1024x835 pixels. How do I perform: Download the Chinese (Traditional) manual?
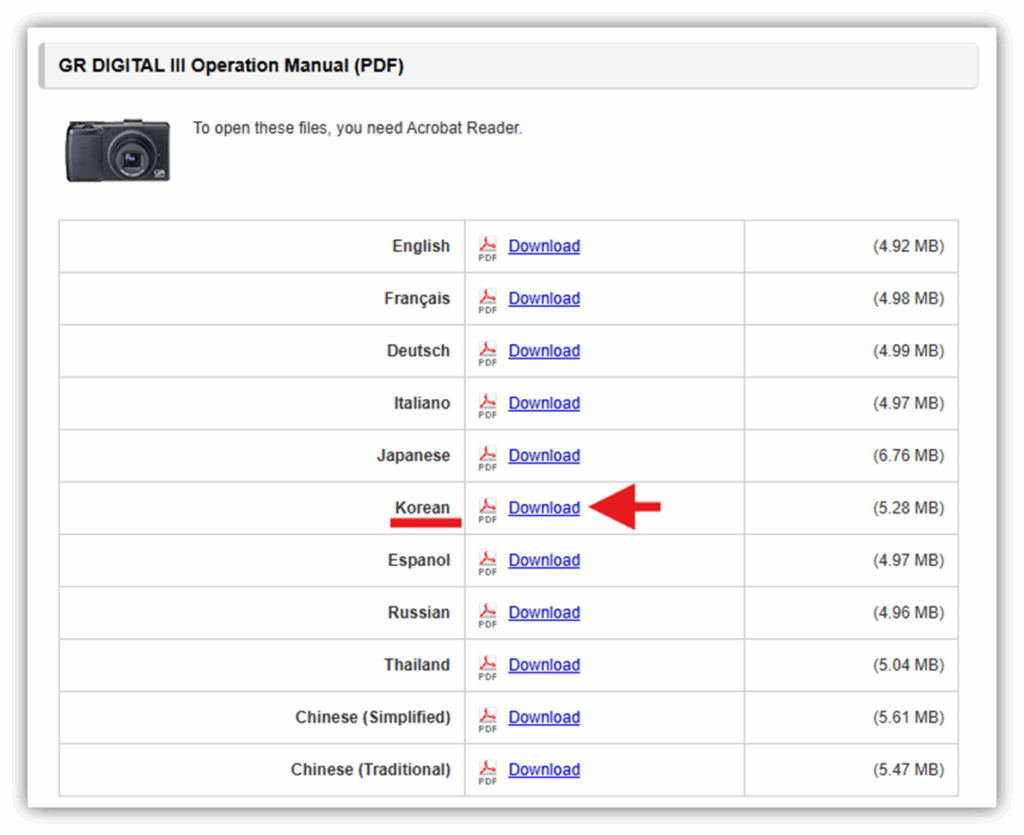tap(544, 769)
